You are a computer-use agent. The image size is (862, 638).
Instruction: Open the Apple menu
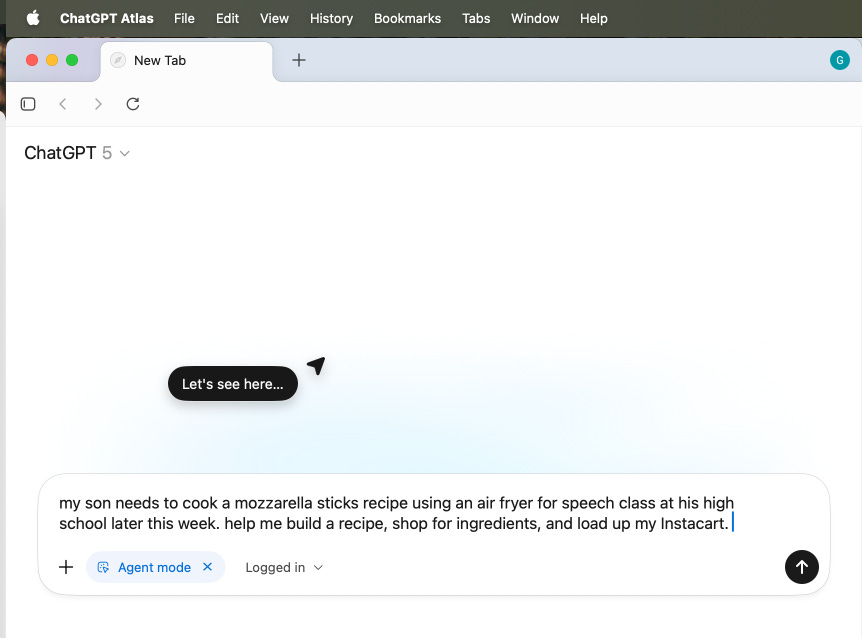tap(33, 18)
